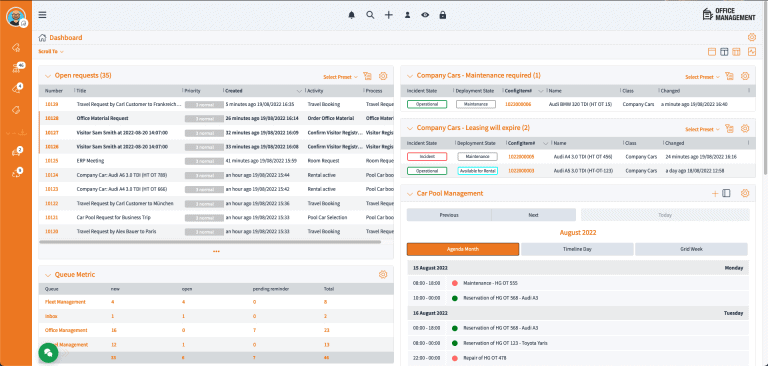Open the hamburger menu icon

43,15
